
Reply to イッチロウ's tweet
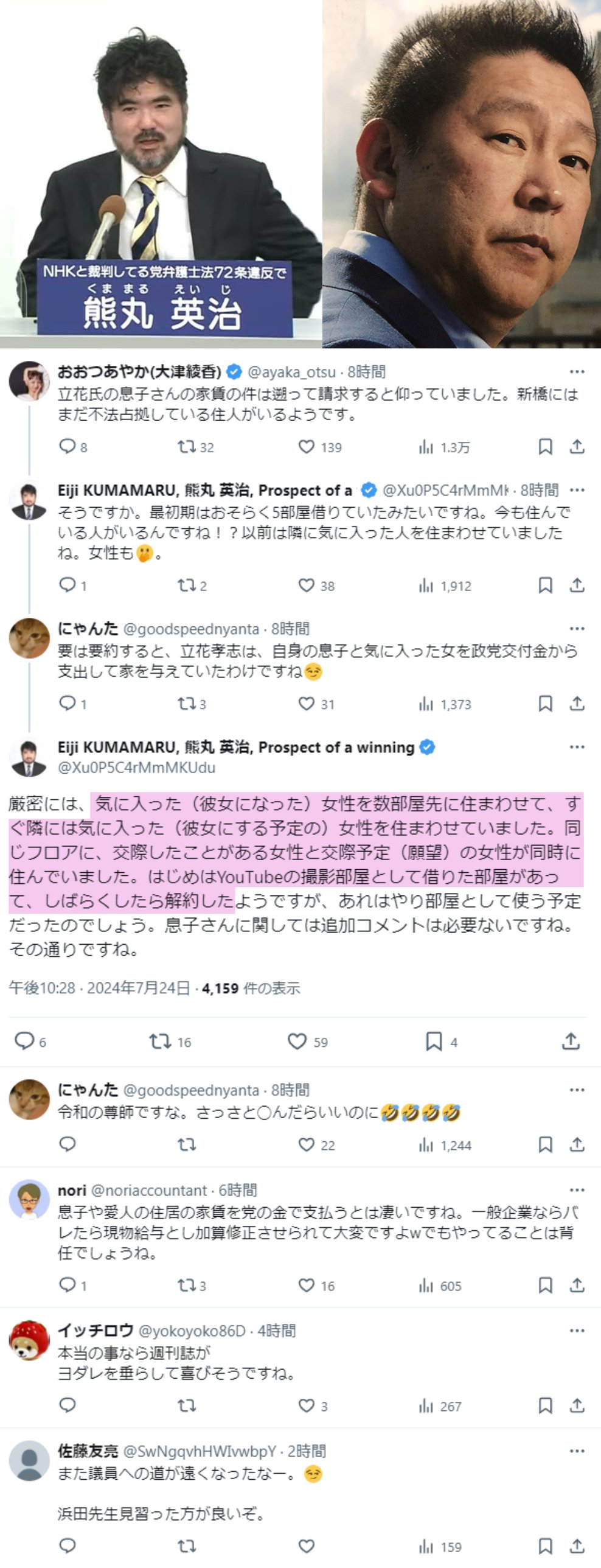click(x=67, y=1405)
